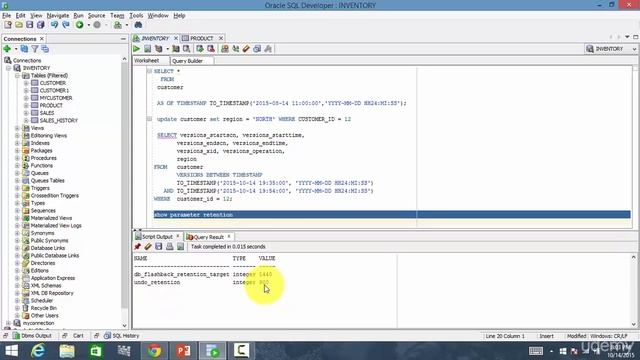This screenshot has width=640, height=360.
Task: Expand the Sequences node
Action: coord(18,211)
